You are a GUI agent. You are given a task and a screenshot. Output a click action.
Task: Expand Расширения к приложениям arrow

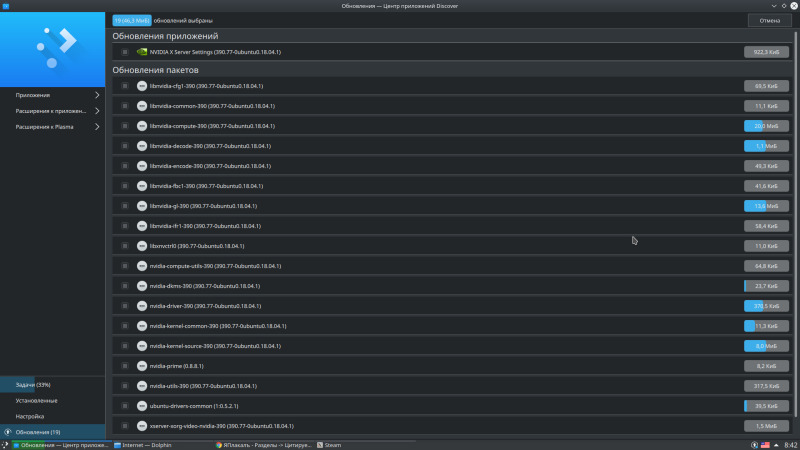[97, 111]
